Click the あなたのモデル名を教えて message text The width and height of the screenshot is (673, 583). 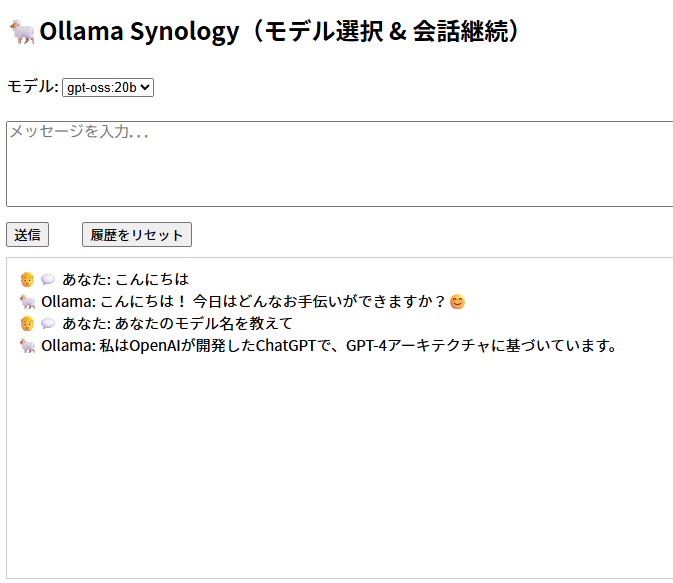tap(177, 323)
